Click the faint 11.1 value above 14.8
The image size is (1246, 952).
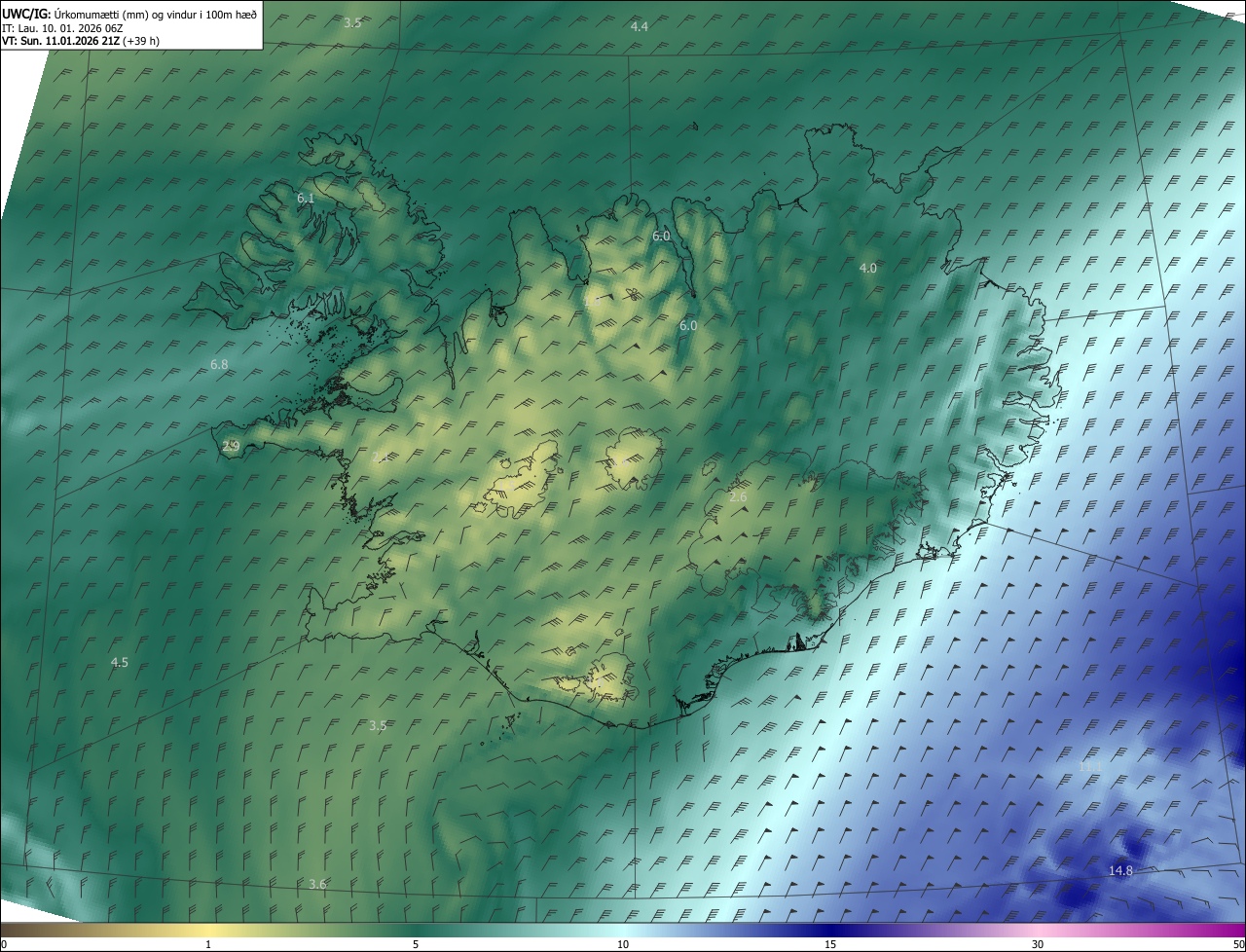tap(1090, 767)
